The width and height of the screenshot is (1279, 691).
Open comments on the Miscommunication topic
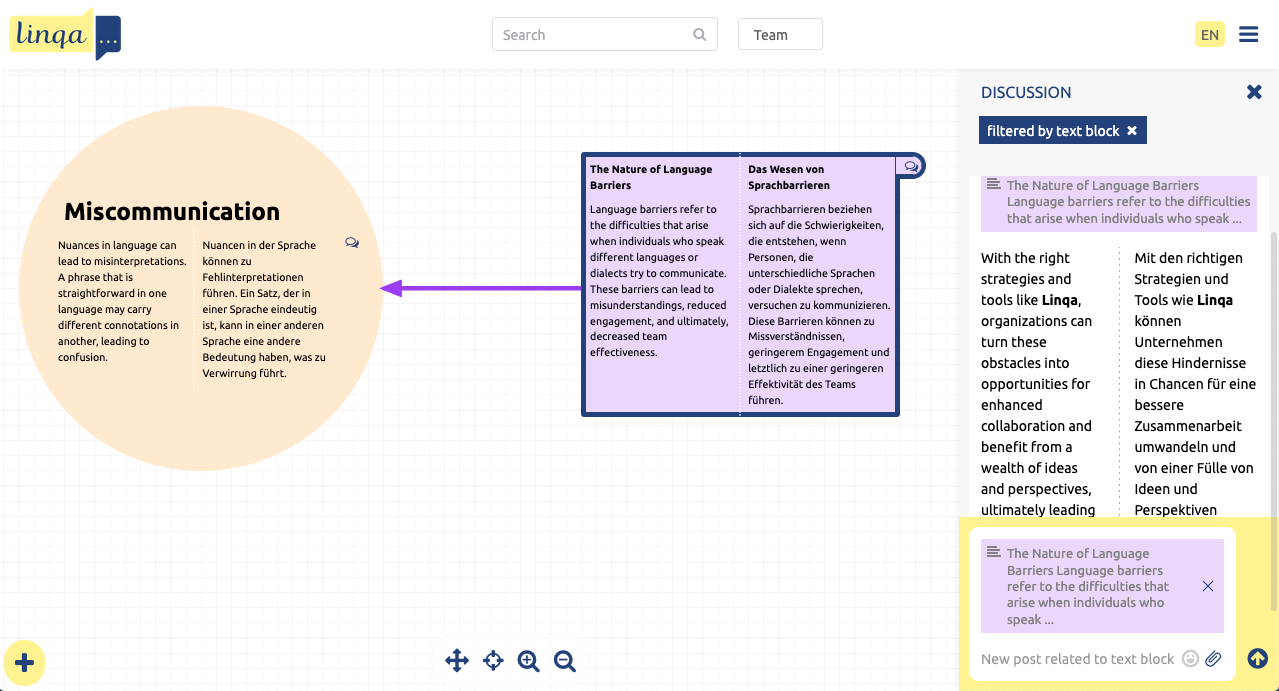(352, 243)
